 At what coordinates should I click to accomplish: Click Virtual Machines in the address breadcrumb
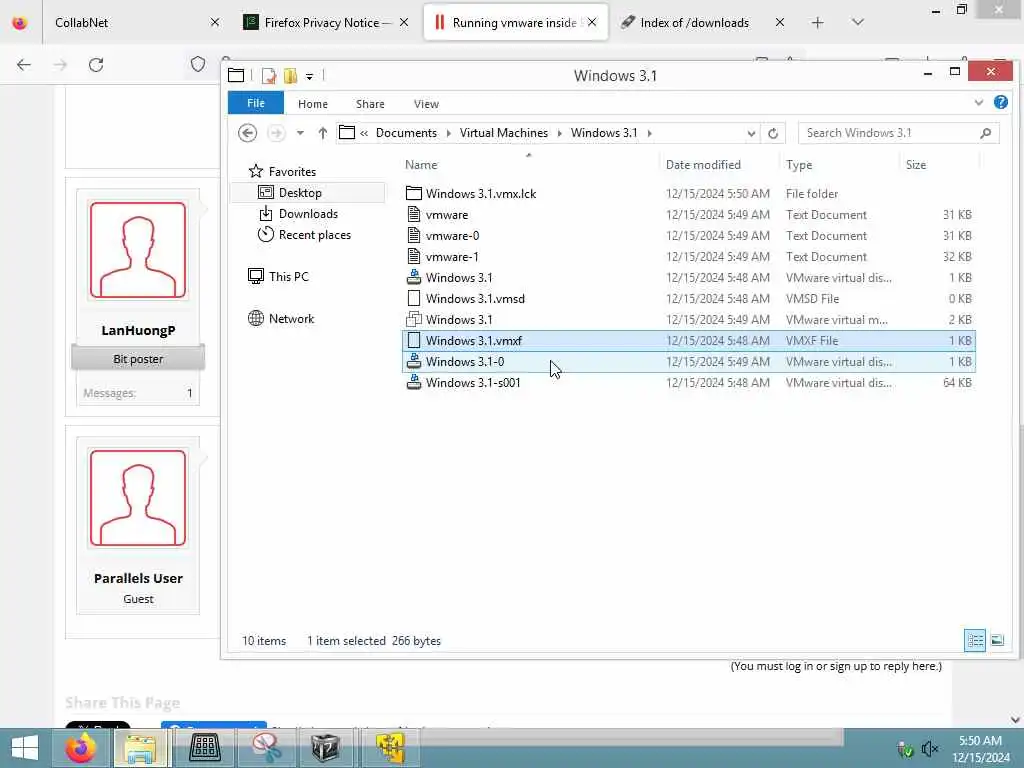click(x=504, y=133)
